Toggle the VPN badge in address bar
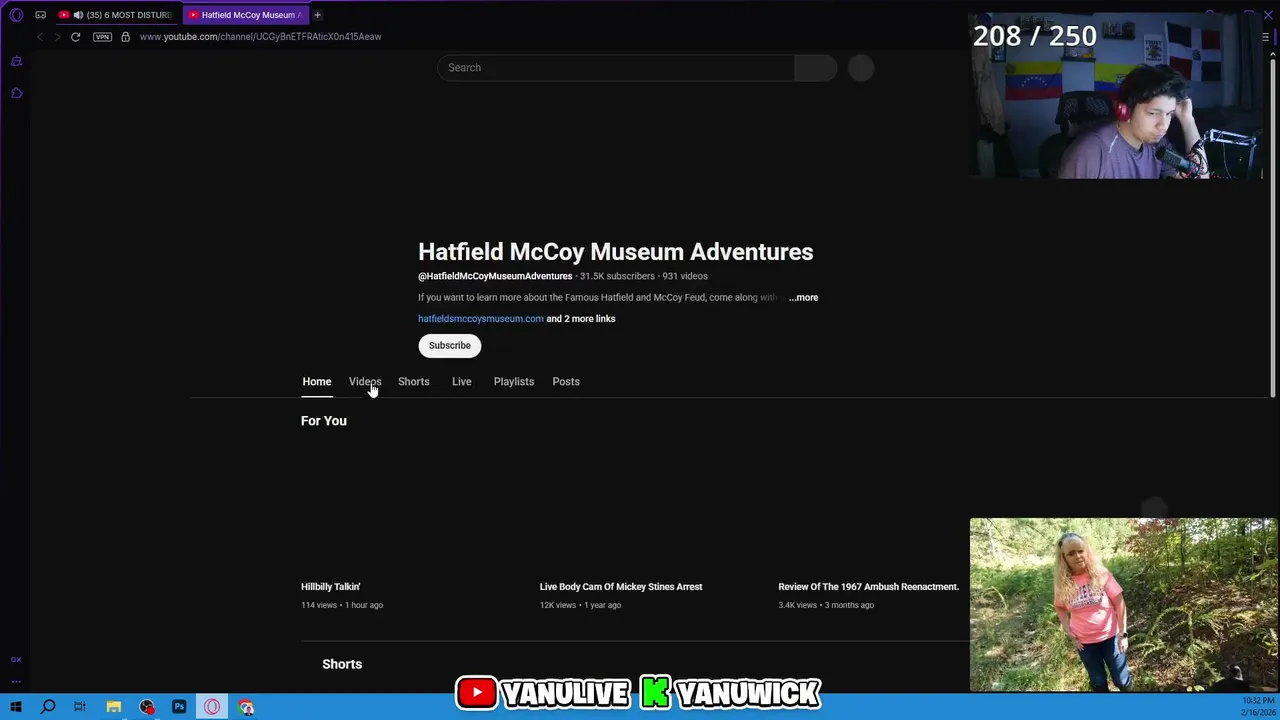Image resolution: width=1280 pixels, height=720 pixels. (x=102, y=37)
